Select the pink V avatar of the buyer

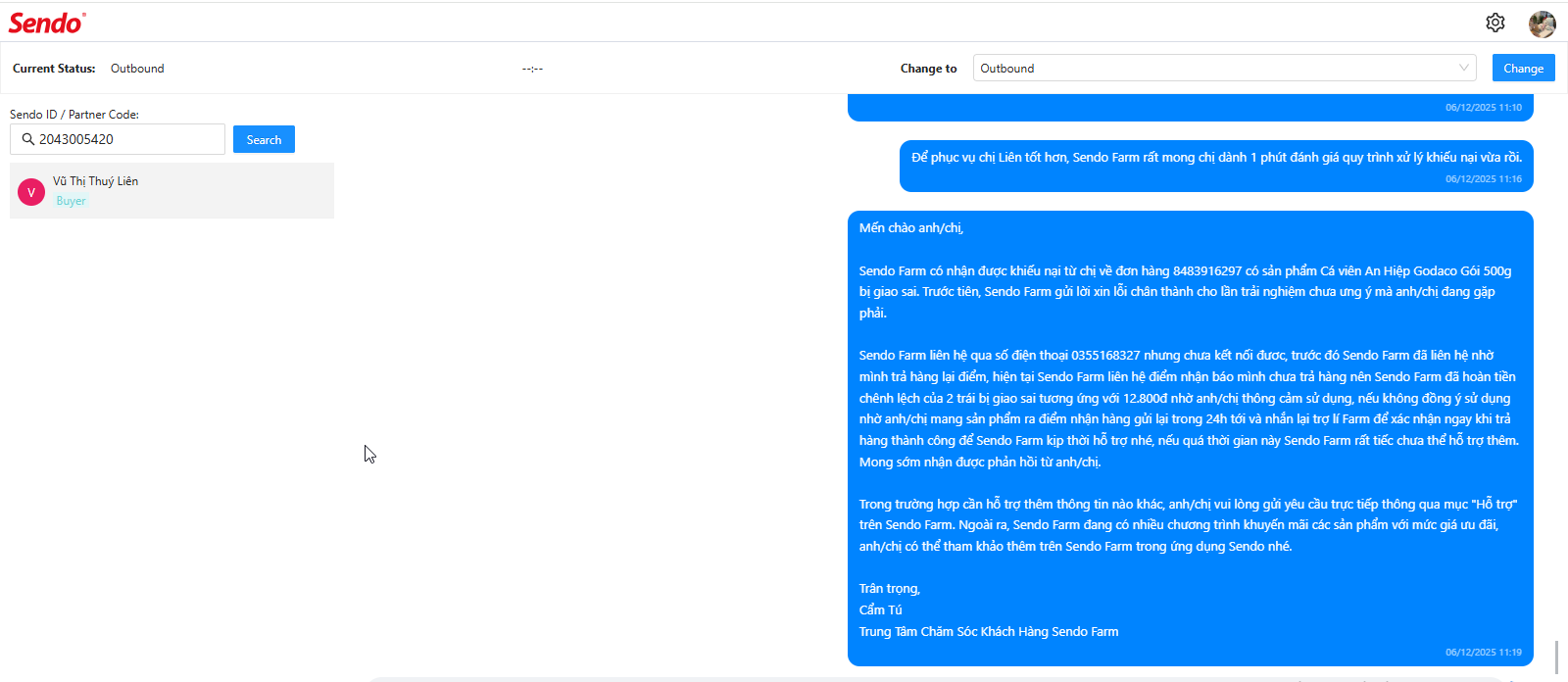[x=31, y=191]
